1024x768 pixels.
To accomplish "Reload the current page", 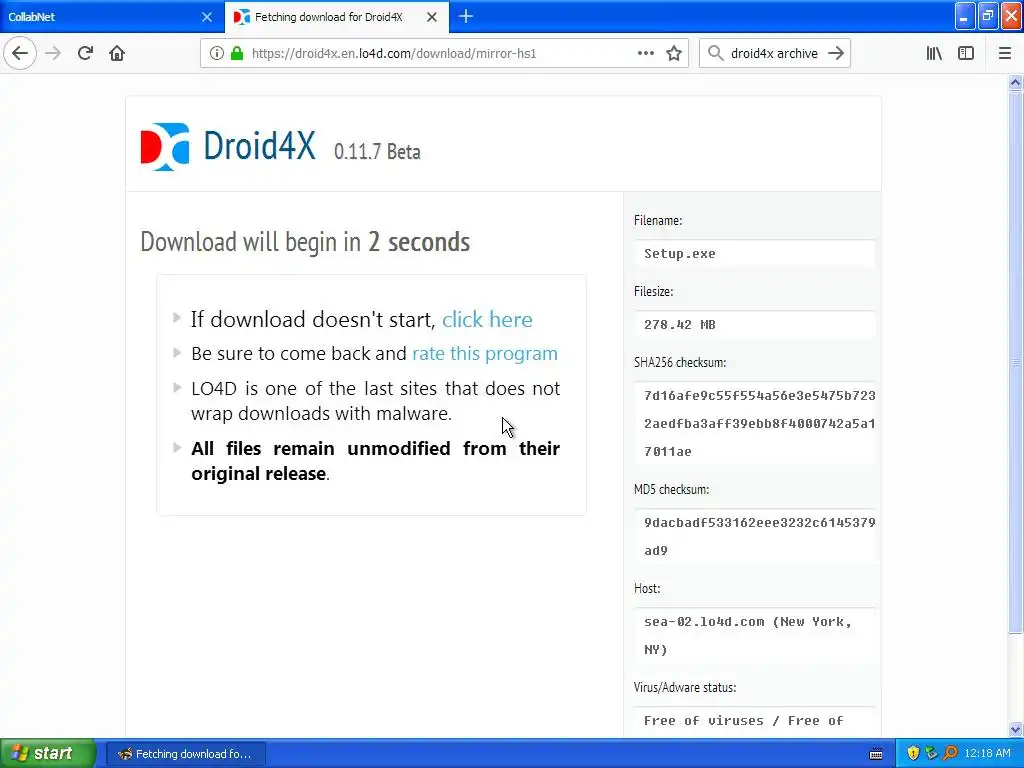I will point(85,53).
